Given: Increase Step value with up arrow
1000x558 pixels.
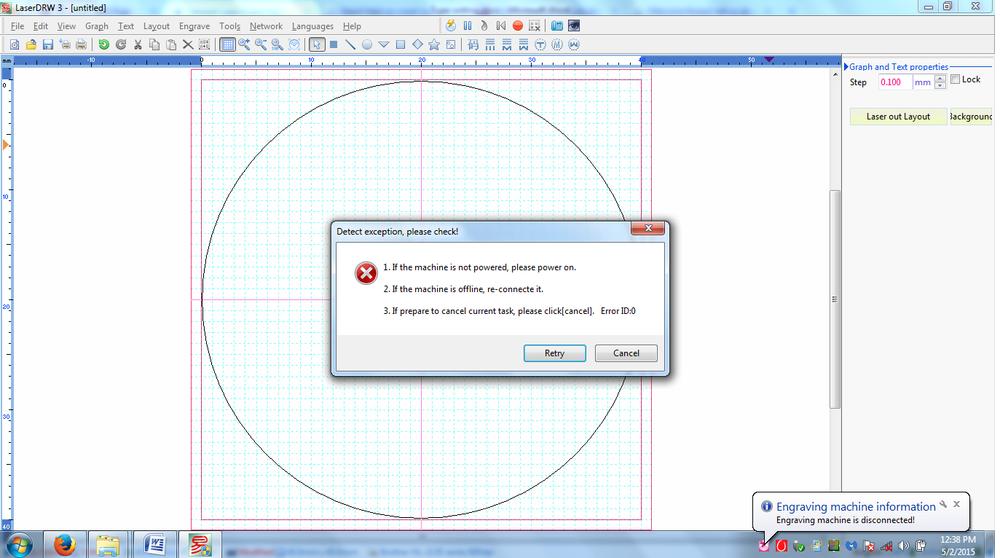Looking at the screenshot, I should click(x=940, y=78).
